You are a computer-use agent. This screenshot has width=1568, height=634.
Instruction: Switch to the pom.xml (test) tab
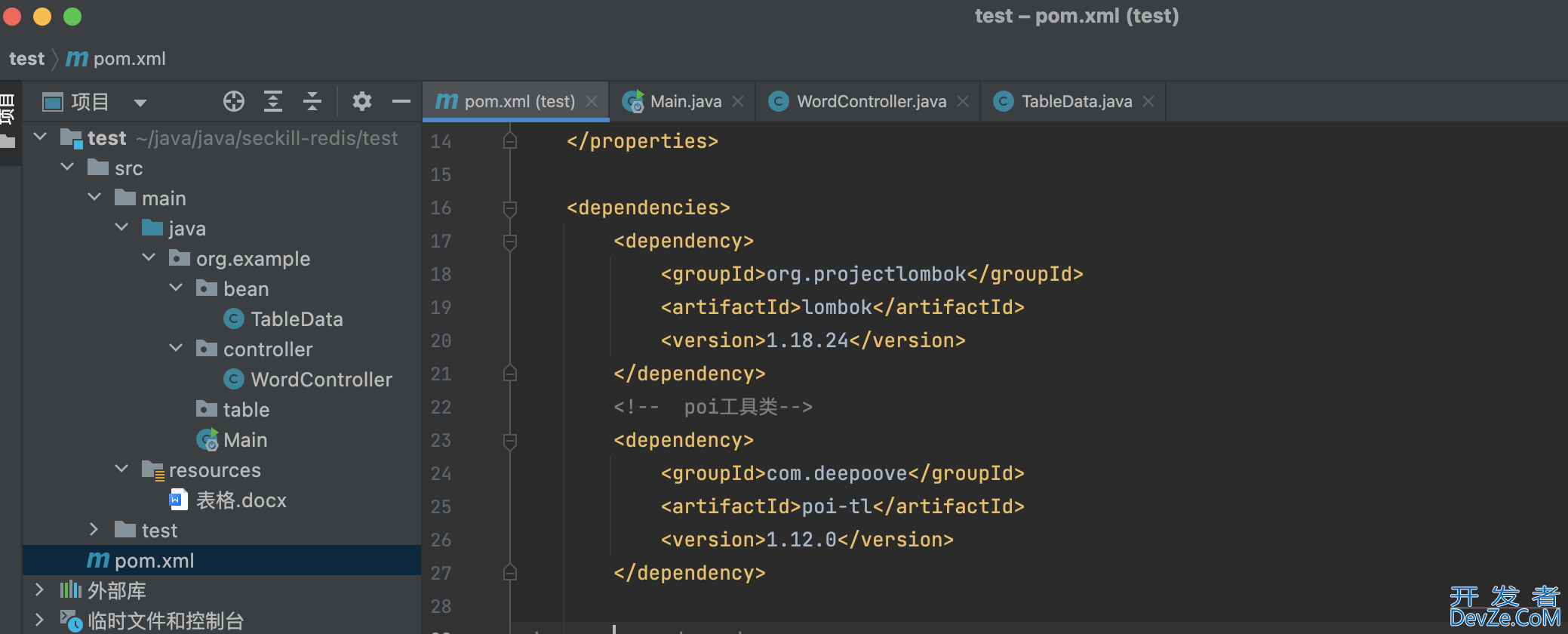click(x=515, y=101)
